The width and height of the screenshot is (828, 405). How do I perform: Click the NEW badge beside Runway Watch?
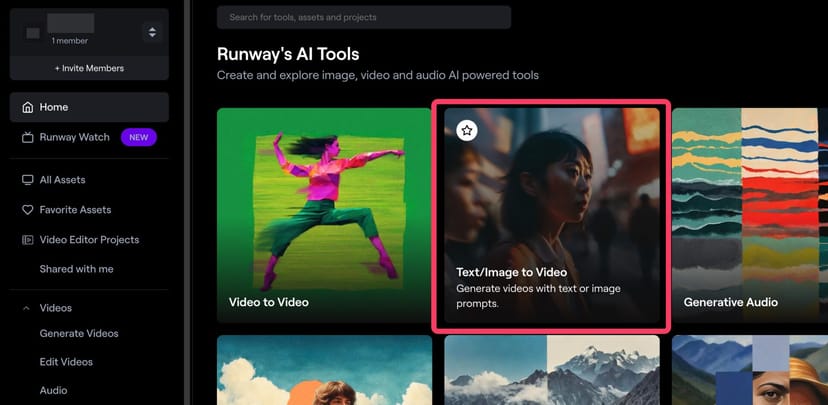[138, 137]
